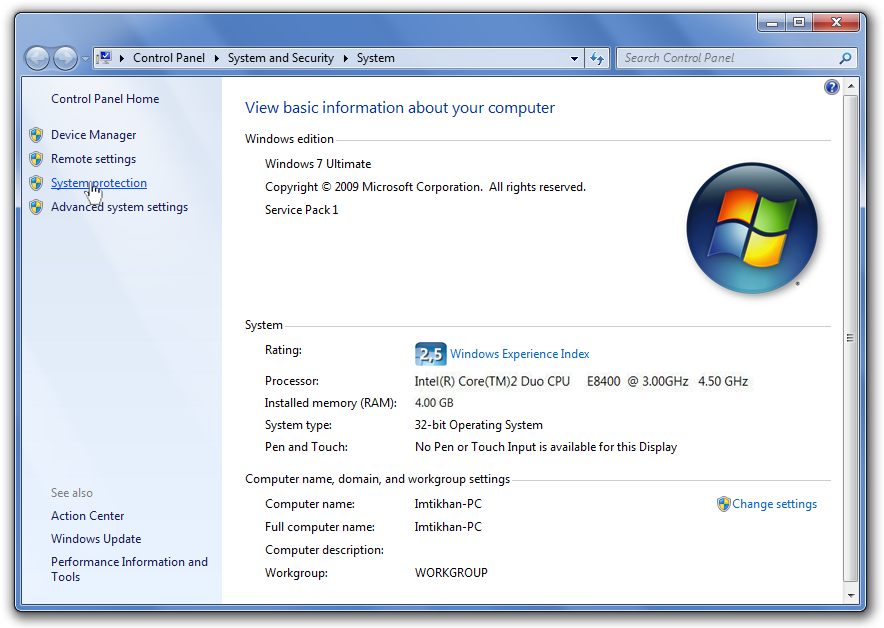Image resolution: width=884 pixels, height=628 pixels.
Task: Click the scrollbar down arrow
Action: coord(851,595)
